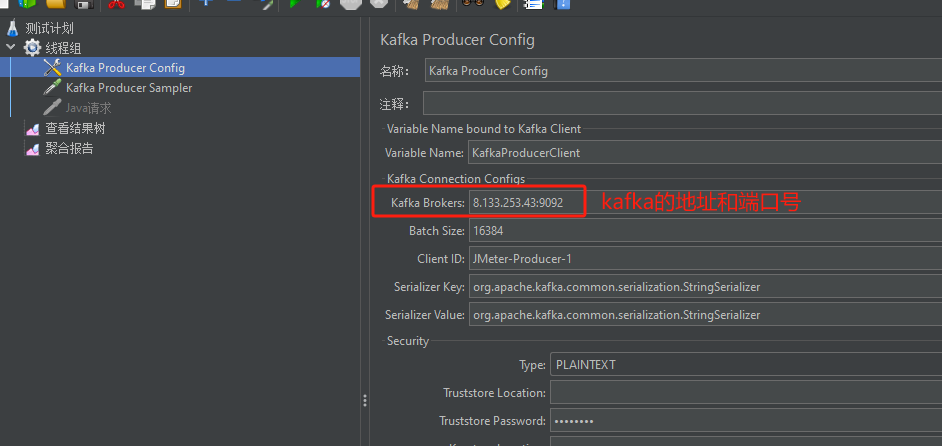Open the Function Helper toolbar icon
This screenshot has height=446, width=942.
coord(532,3)
